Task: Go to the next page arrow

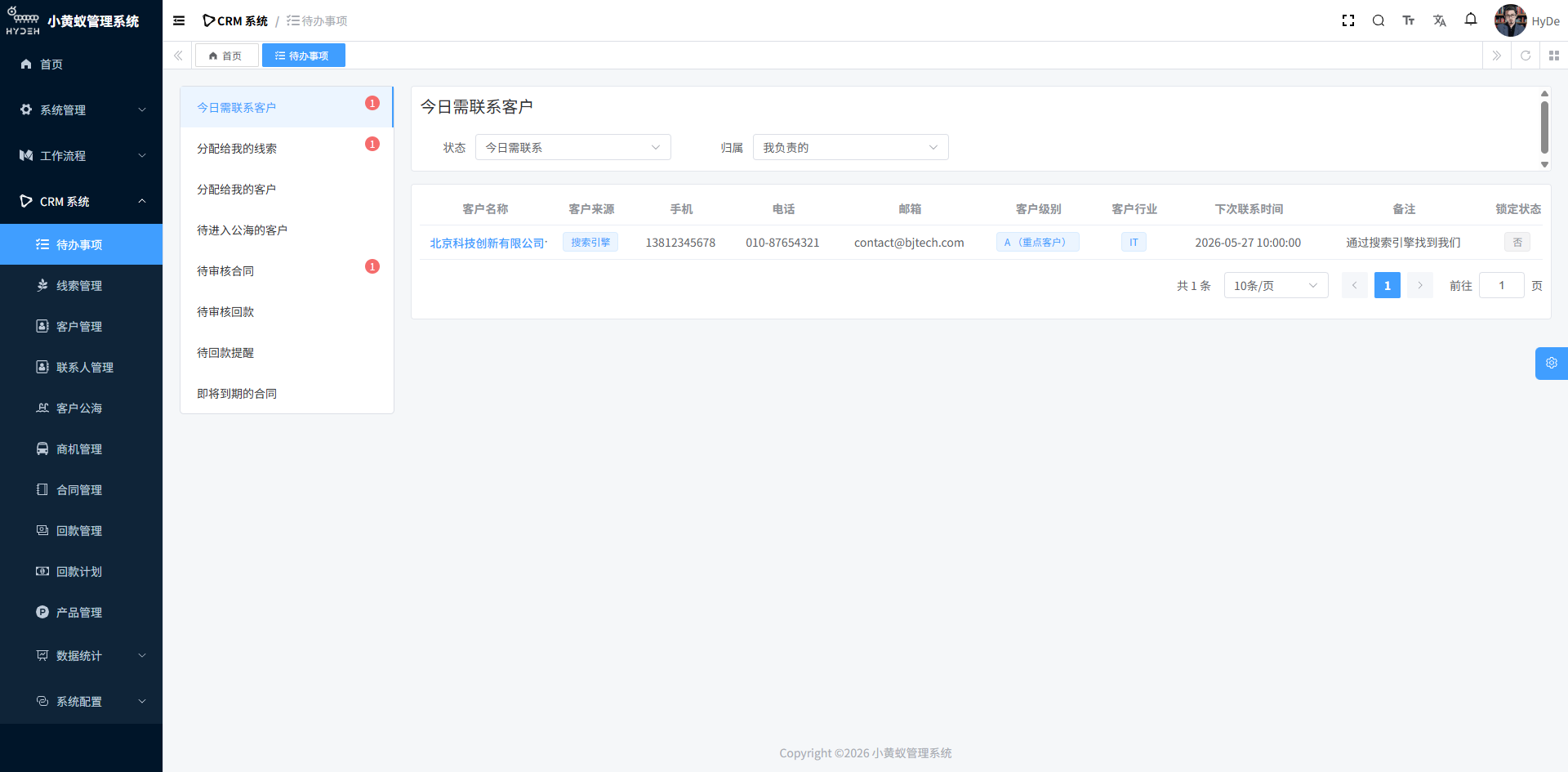Action: 1420,285
